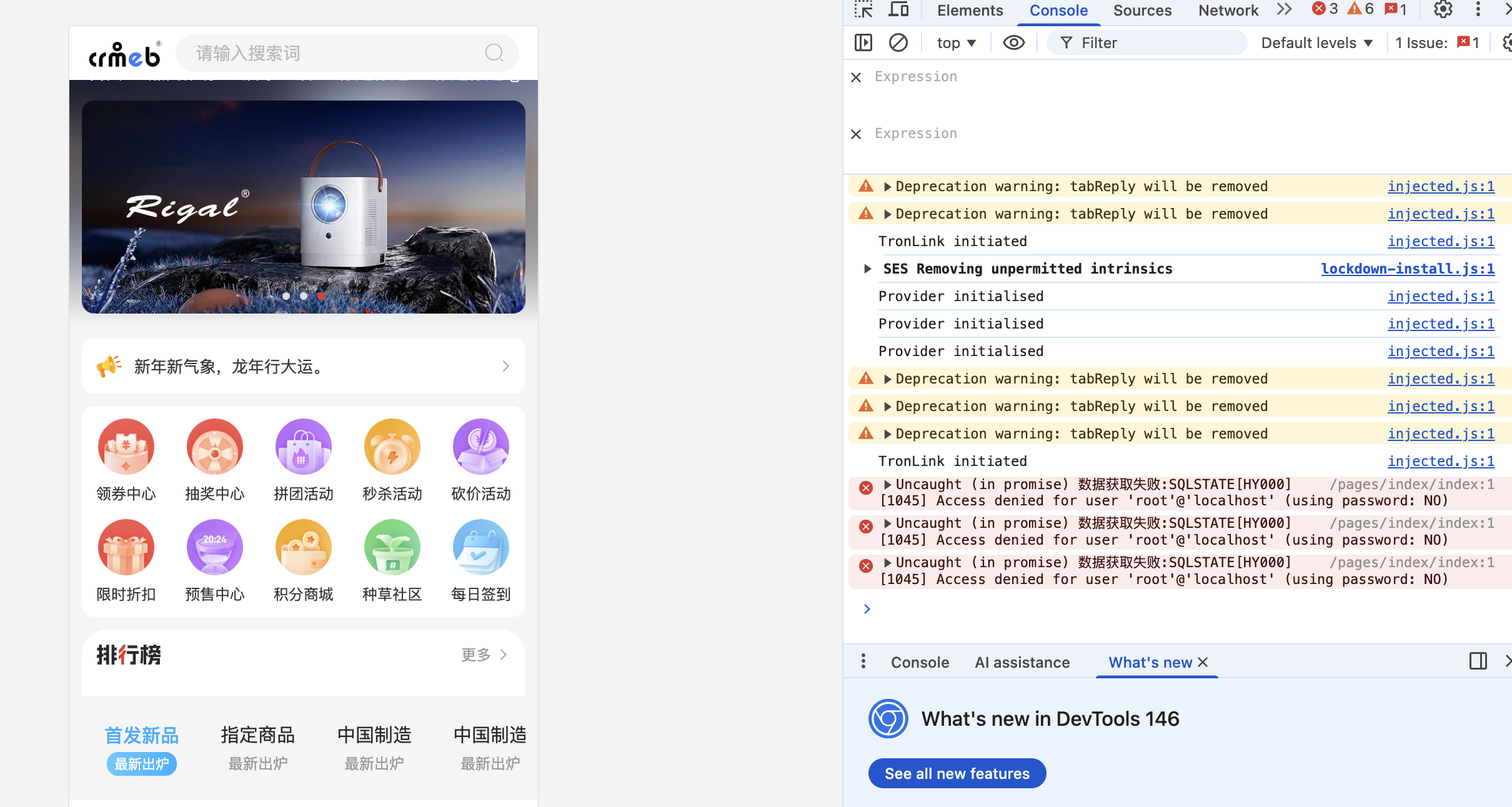Viewport: 1512px width, 807px height.
Task: Open the 领券中心 coupon icon
Action: [x=126, y=447]
